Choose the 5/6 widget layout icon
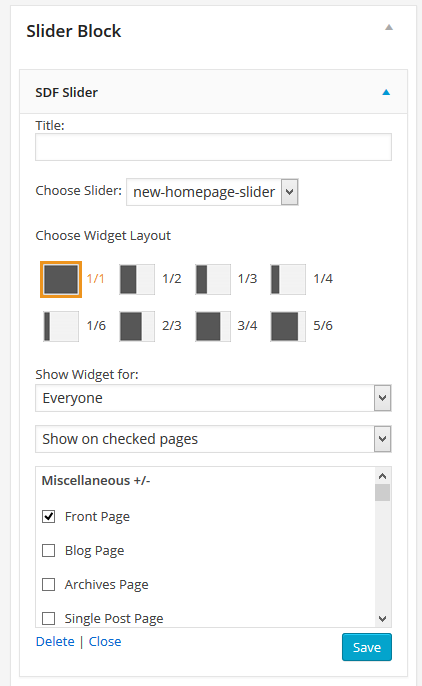This screenshot has height=686, width=422. (x=288, y=326)
